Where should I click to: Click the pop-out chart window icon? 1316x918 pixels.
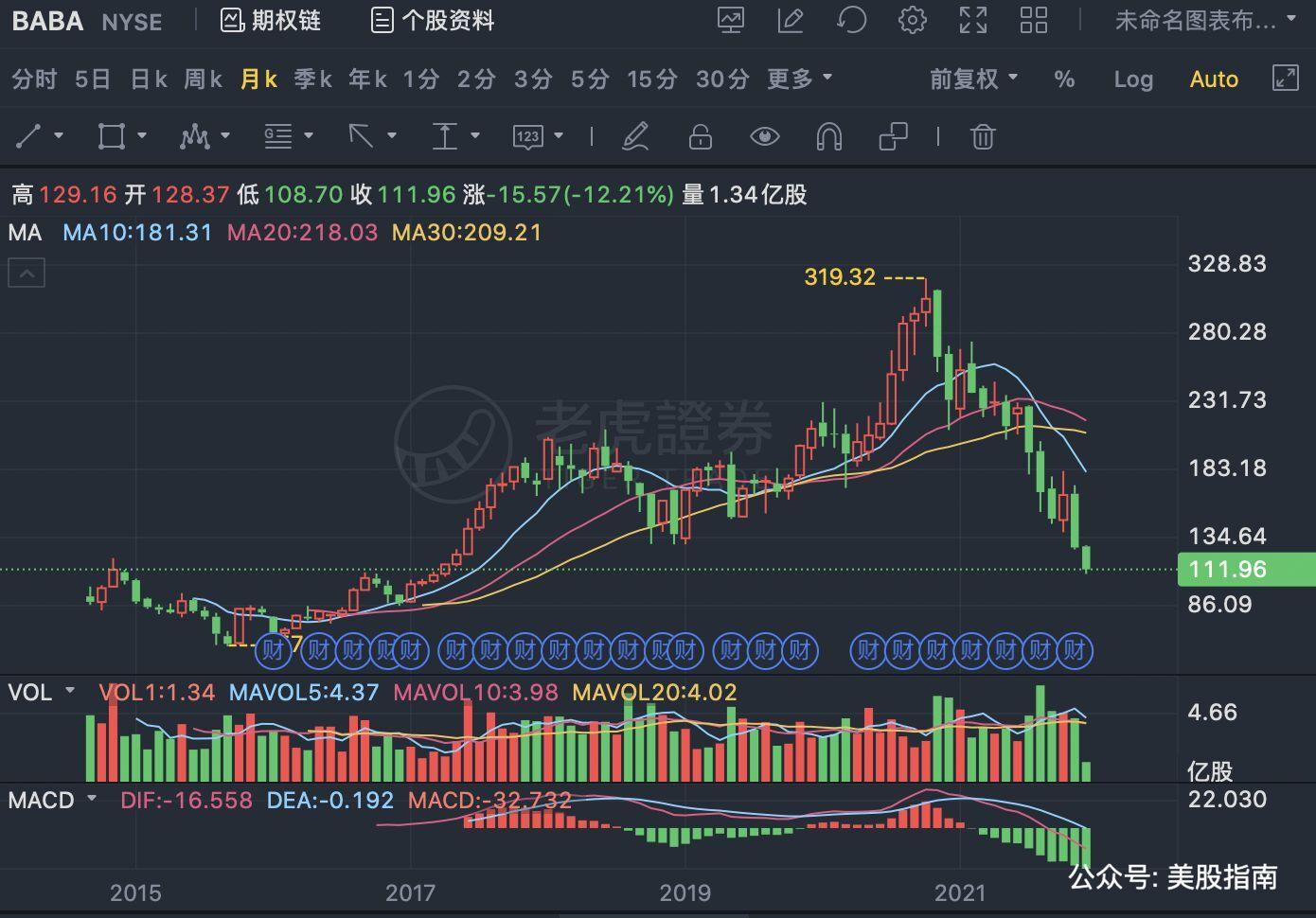point(1285,79)
